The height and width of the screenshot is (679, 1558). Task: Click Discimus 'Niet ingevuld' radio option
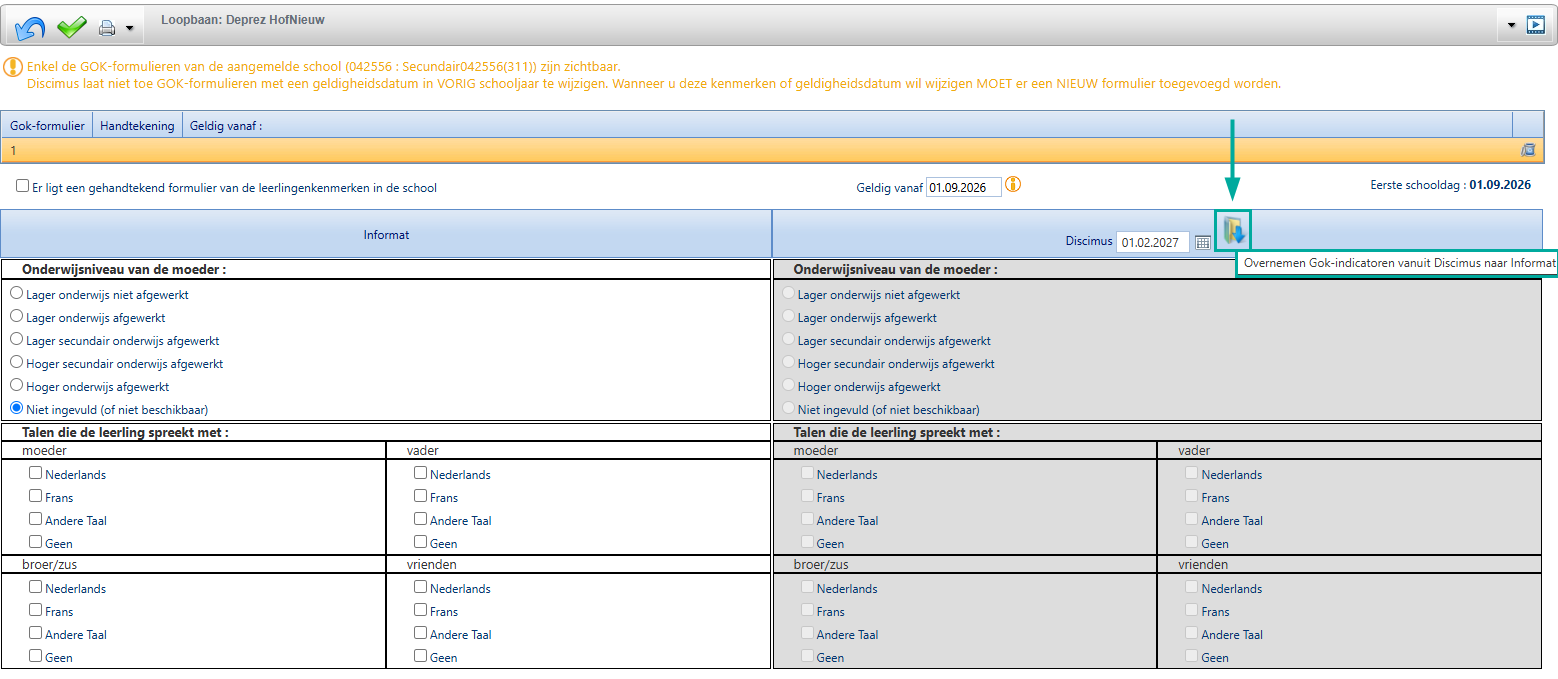788,408
